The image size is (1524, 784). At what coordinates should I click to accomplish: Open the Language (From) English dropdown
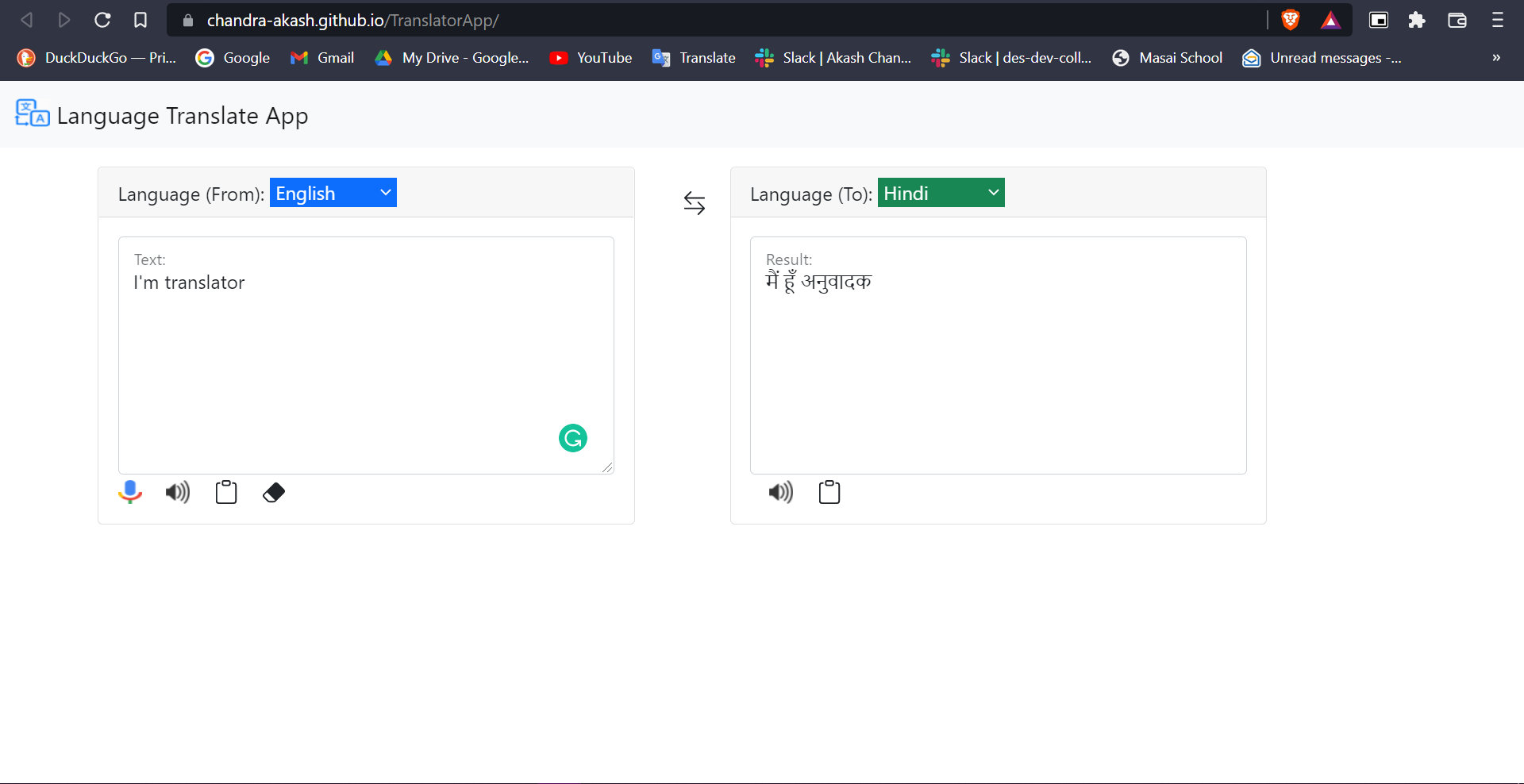coord(333,193)
